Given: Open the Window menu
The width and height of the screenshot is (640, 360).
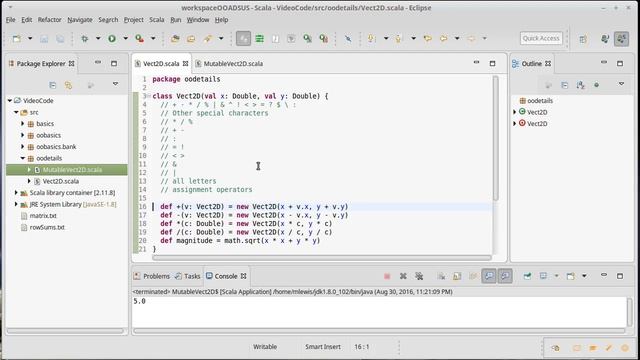Looking at the screenshot, I should (x=198, y=20).
